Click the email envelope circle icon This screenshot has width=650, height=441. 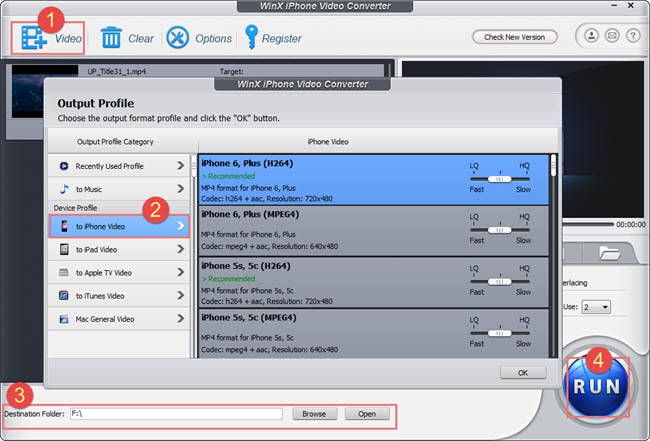(612, 36)
